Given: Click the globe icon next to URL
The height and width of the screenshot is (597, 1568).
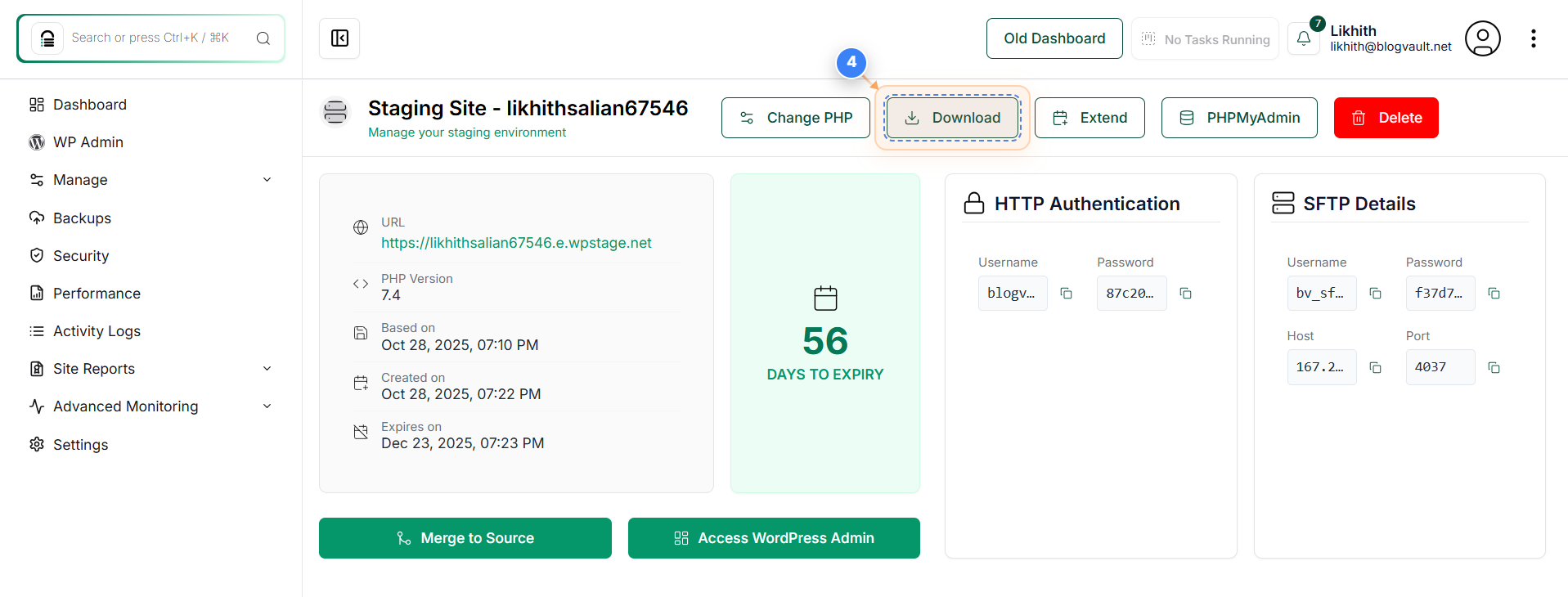Looking at the screenshot, I should point(361,227).
